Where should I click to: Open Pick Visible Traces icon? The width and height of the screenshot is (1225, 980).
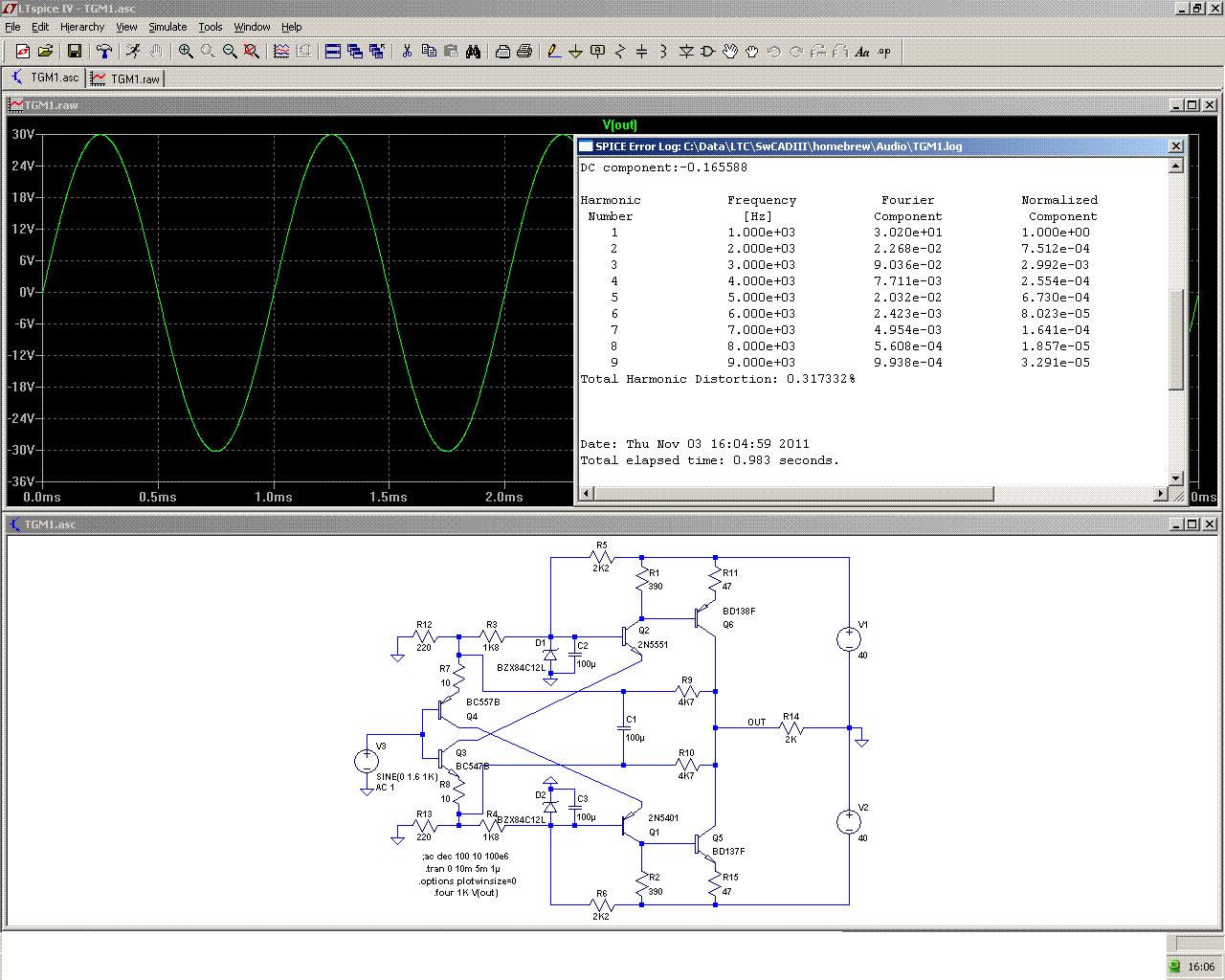click(281, 52)
